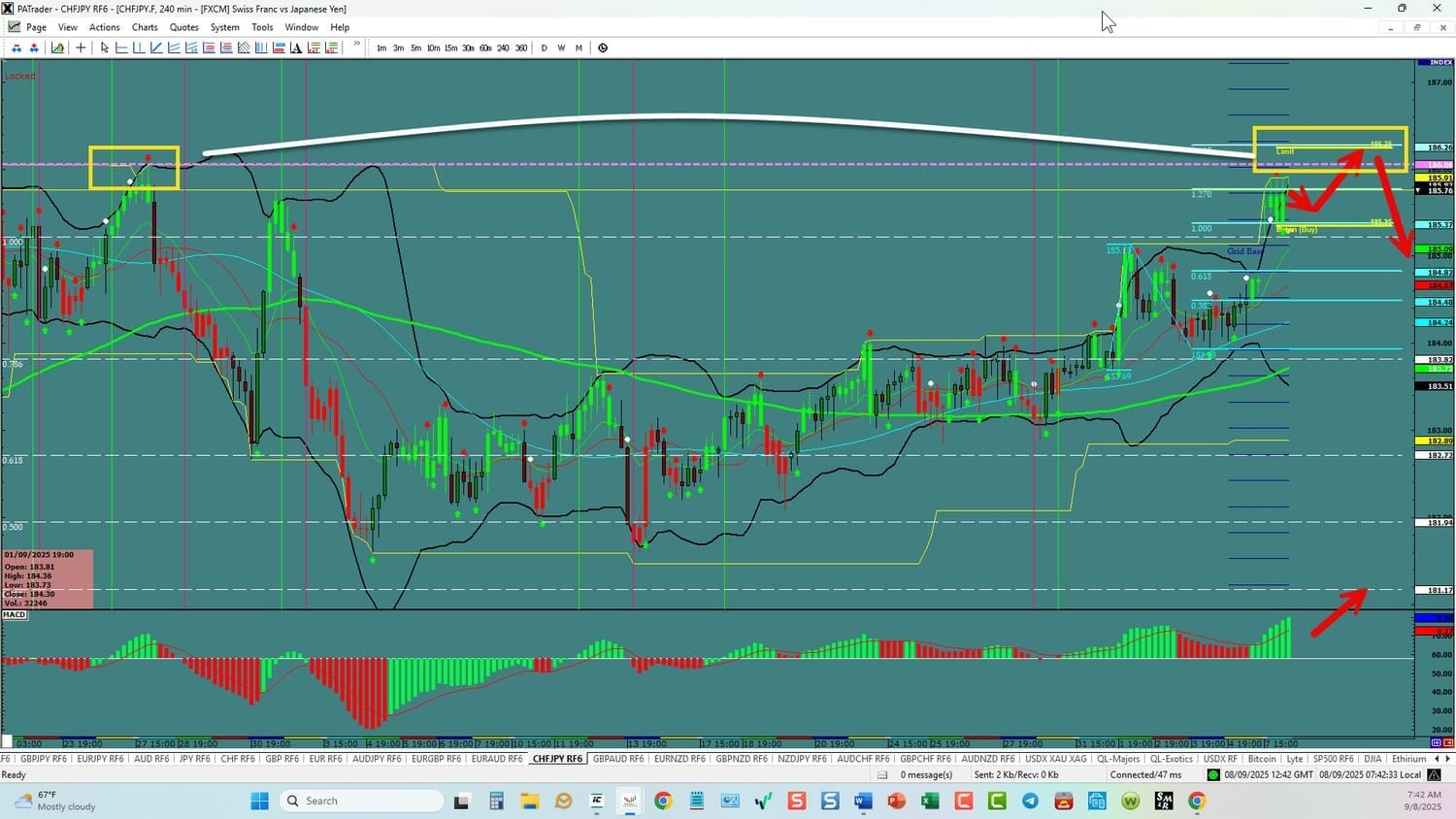Switch to the GBPAUD RF6 tab

(x=618, y=759)
